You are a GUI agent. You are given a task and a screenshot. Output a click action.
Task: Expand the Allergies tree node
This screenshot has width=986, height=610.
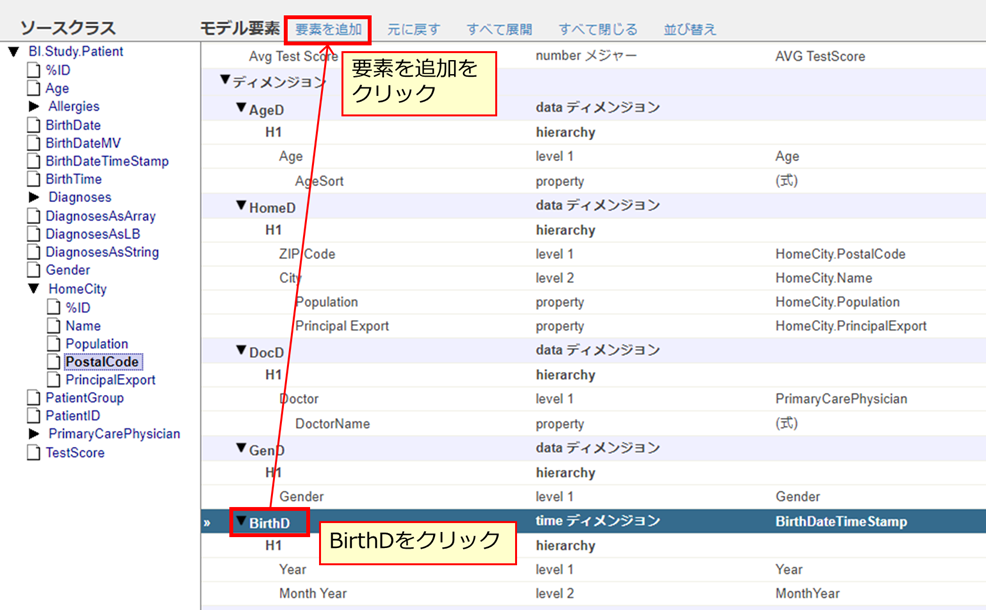[34, 106]
